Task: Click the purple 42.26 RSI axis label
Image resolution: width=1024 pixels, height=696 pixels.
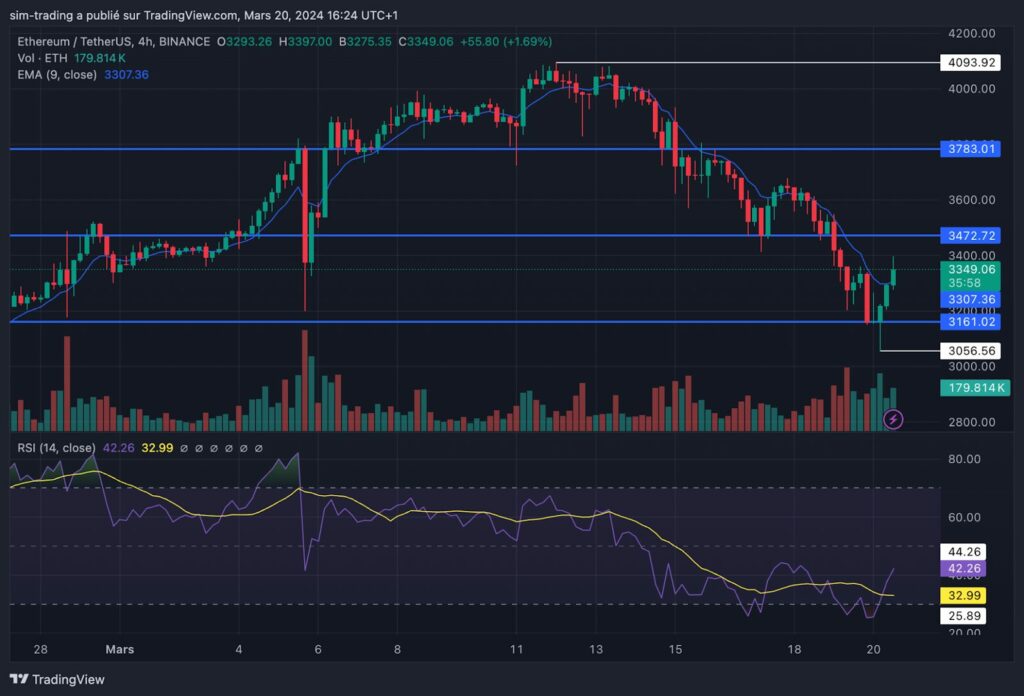Action: tap(963, 569)
